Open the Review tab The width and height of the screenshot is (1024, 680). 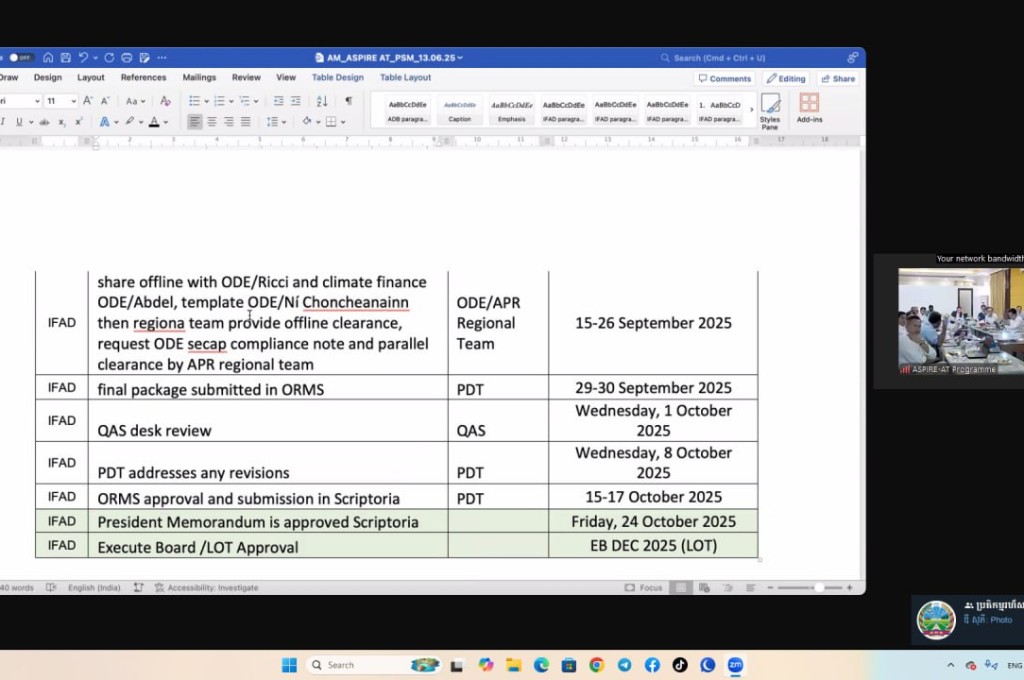(246, 77)
